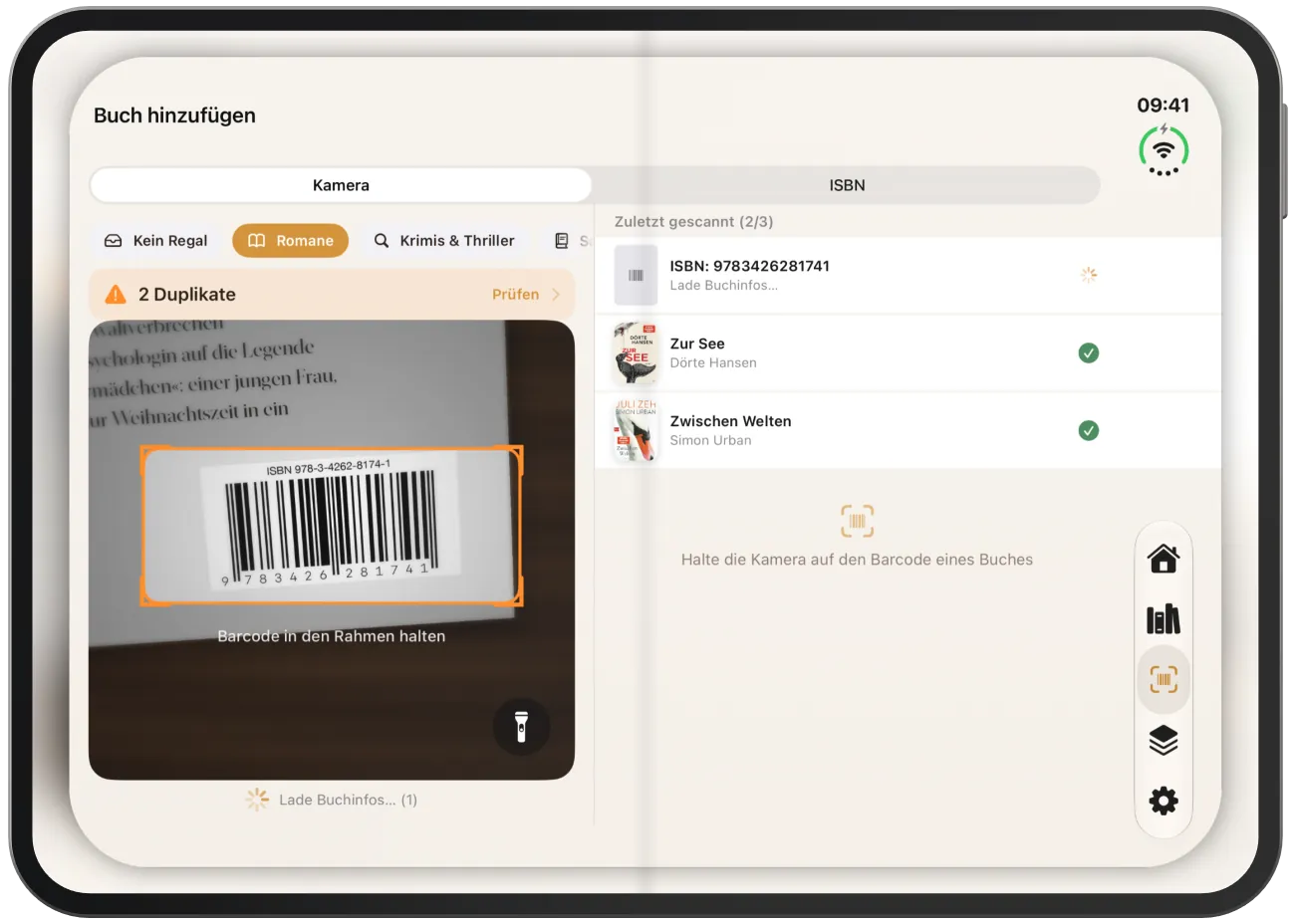Open the stacked layers collections icon

(1163, 740)
